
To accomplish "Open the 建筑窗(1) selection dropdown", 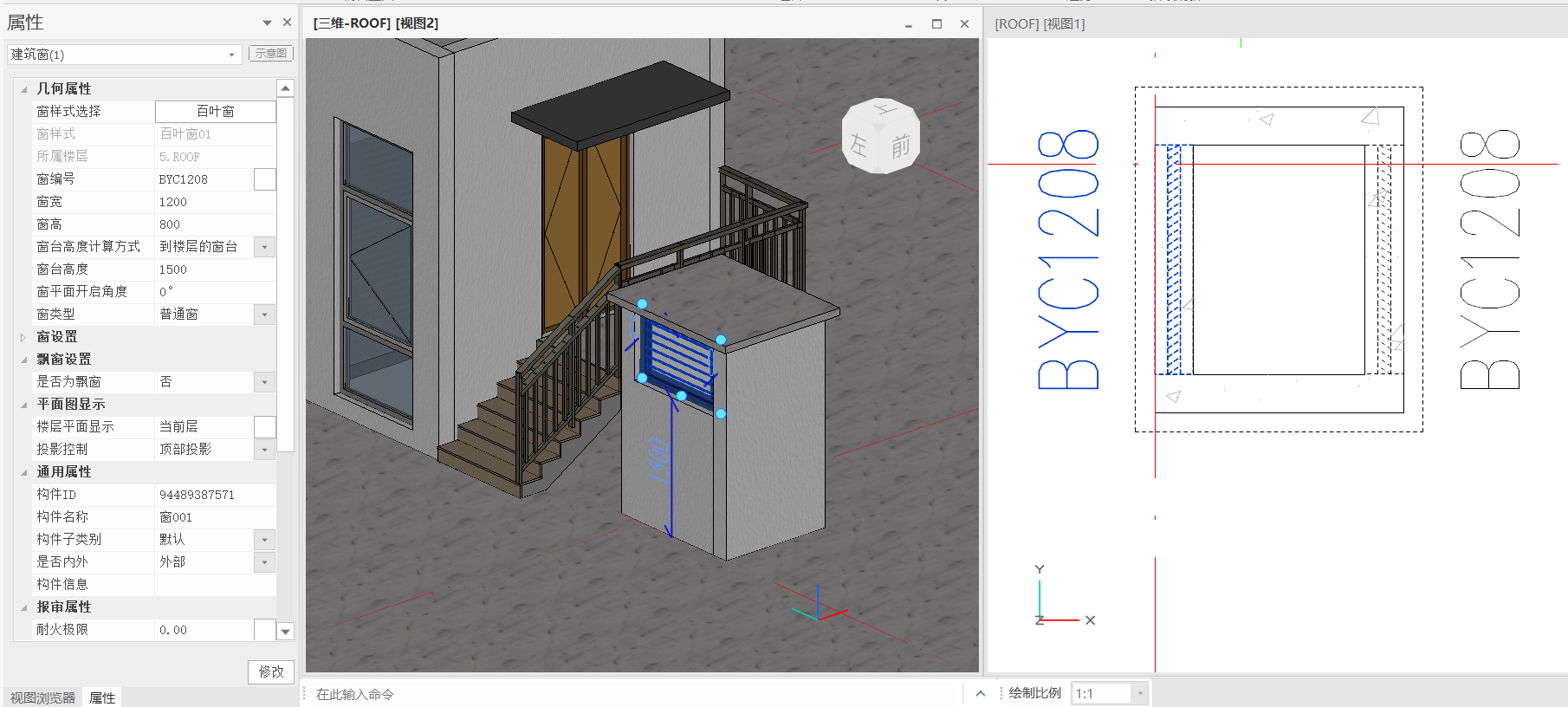I will point(231,55).
